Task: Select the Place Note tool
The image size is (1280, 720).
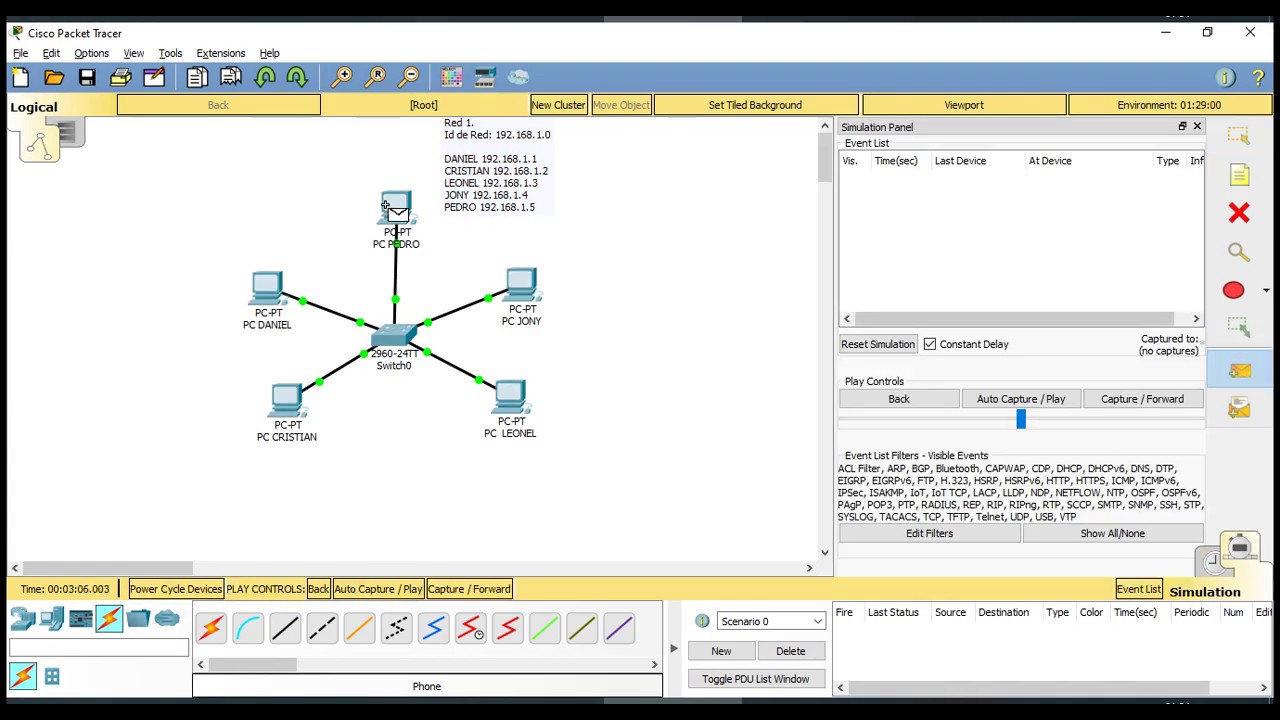Action: coord(1239,175)
